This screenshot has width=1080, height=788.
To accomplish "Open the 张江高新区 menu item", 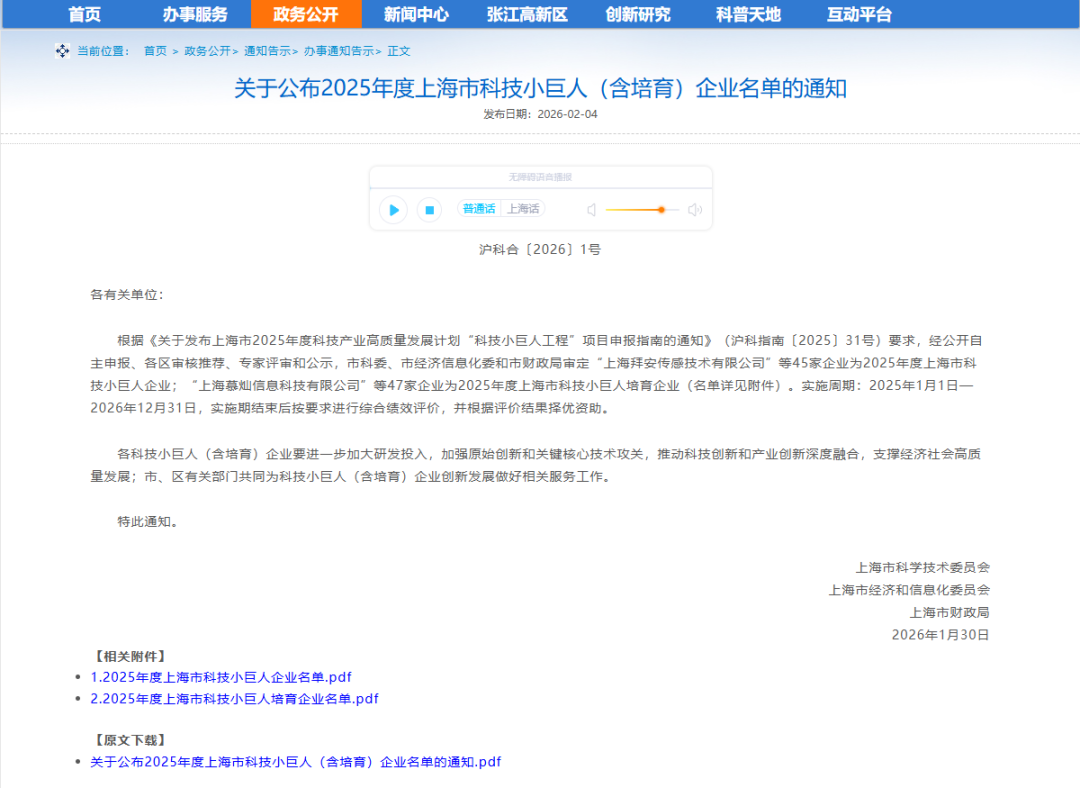I will (527, 14).
